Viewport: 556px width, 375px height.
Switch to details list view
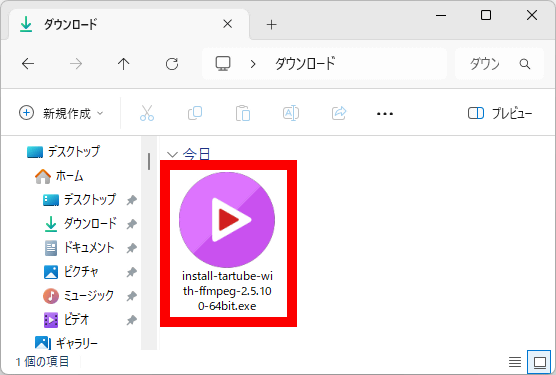(515, 362)
